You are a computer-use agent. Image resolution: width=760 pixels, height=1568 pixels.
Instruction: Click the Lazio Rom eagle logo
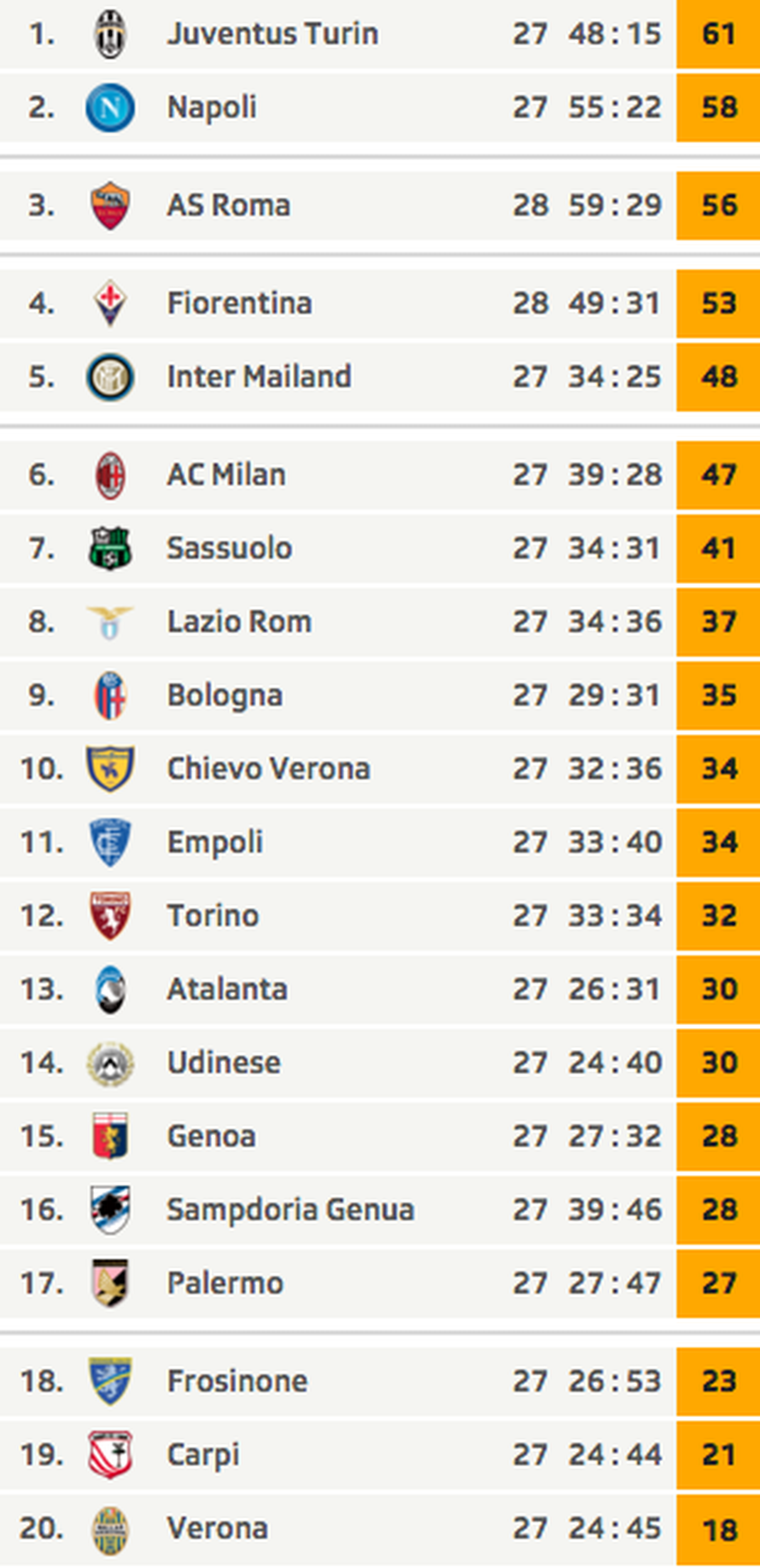[110, 622]
